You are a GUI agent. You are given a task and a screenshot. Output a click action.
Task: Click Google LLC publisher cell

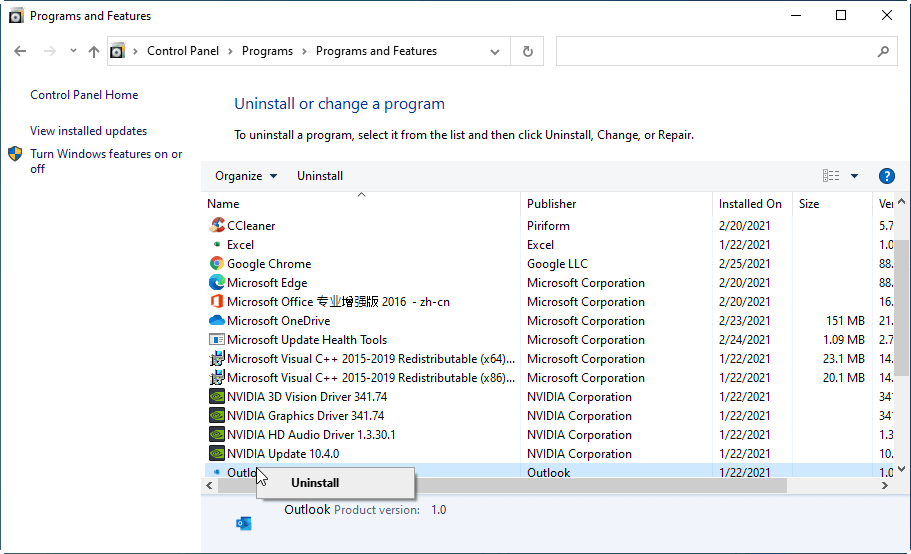point(557,264)
